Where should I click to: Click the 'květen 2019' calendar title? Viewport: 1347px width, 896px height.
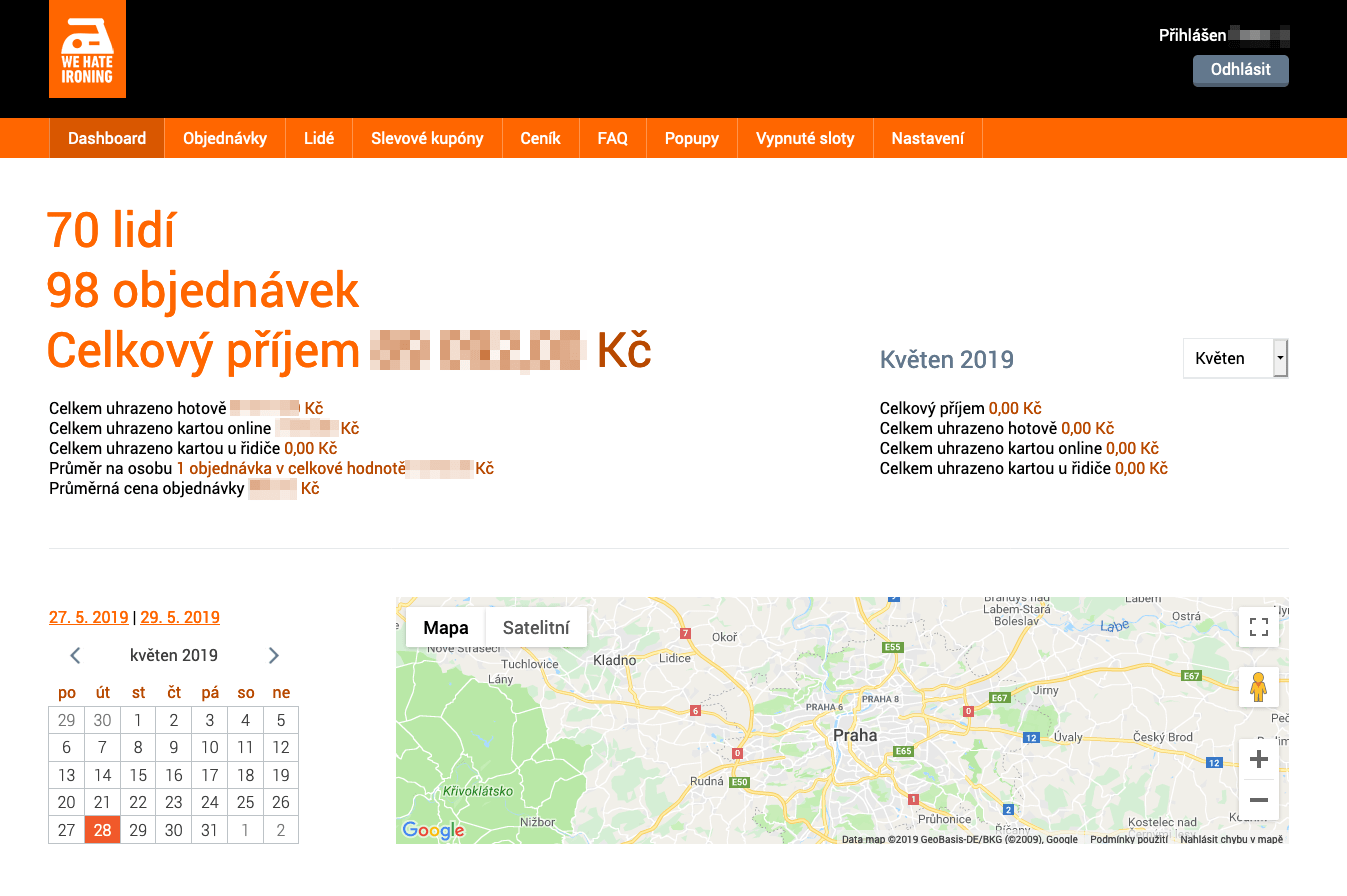tap(174, 656)
